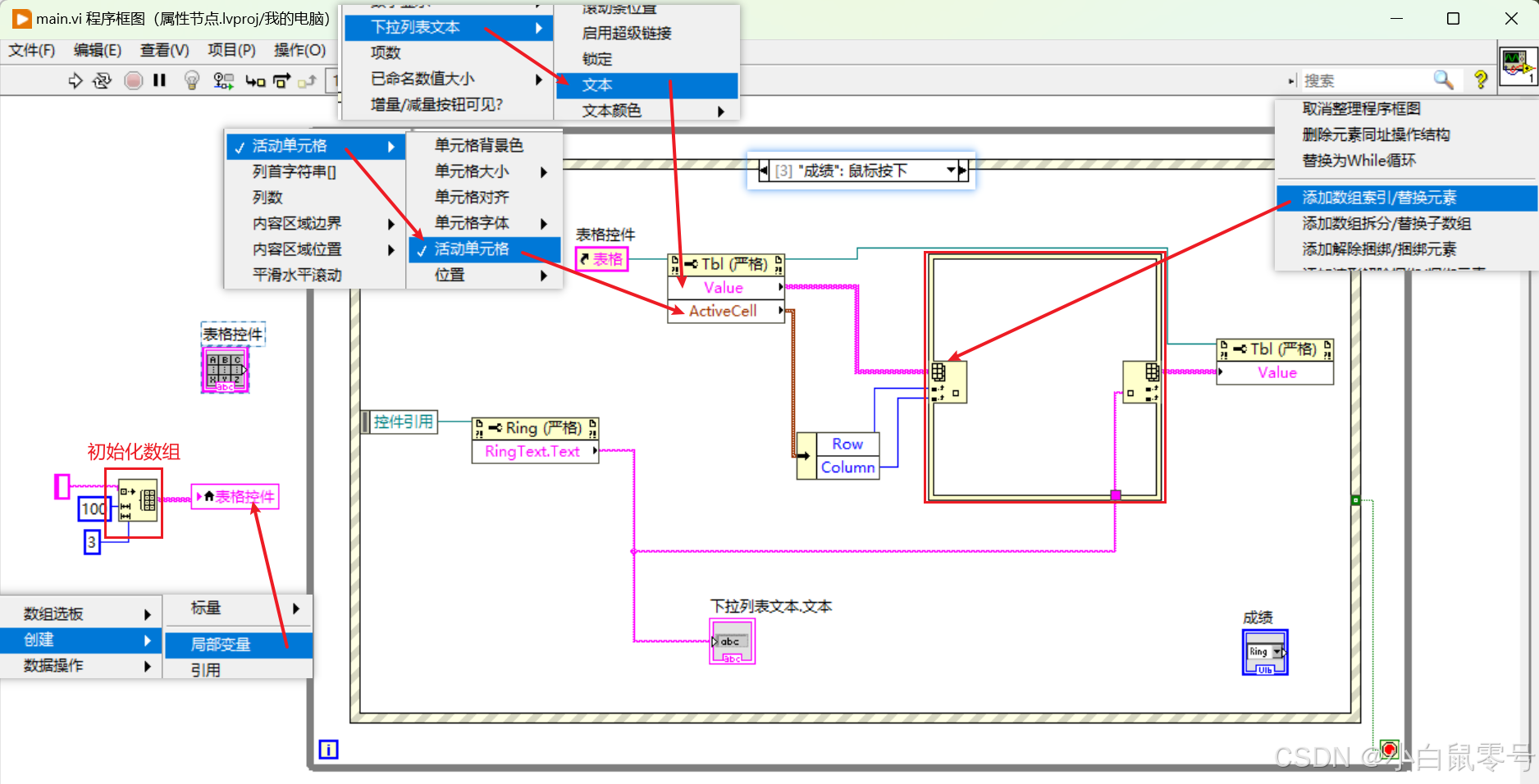Expand the 已命名数值大小 submenu
1539x784 pixels.
[448, 79]
